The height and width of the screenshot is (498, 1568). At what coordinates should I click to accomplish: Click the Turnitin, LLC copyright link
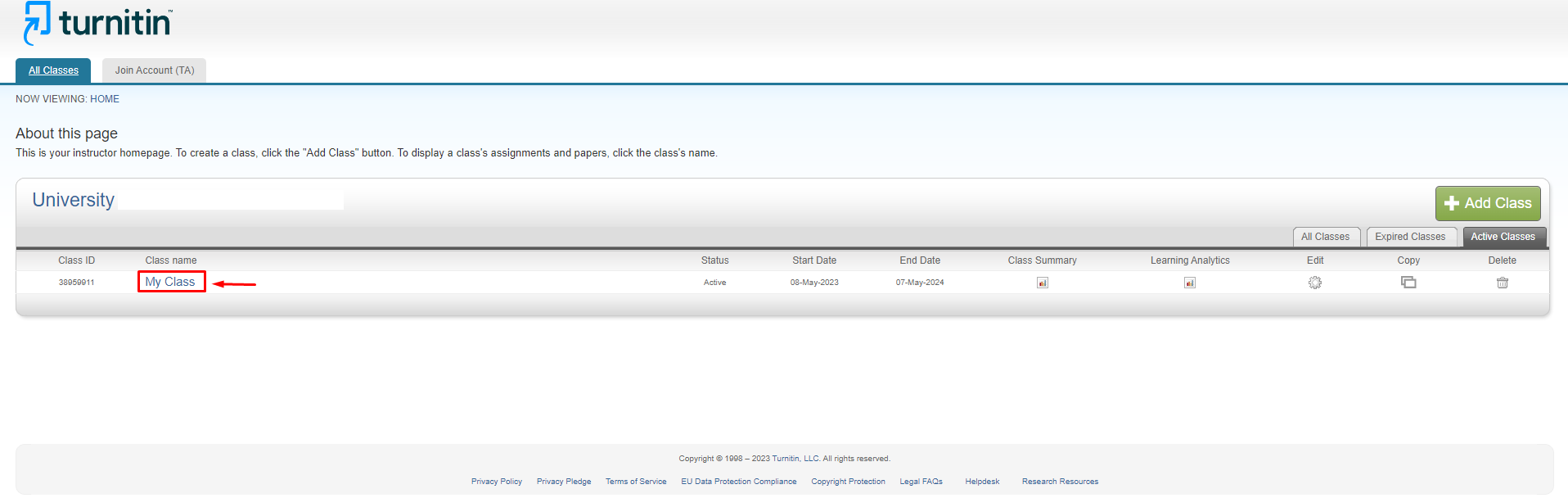coord(795,459)
